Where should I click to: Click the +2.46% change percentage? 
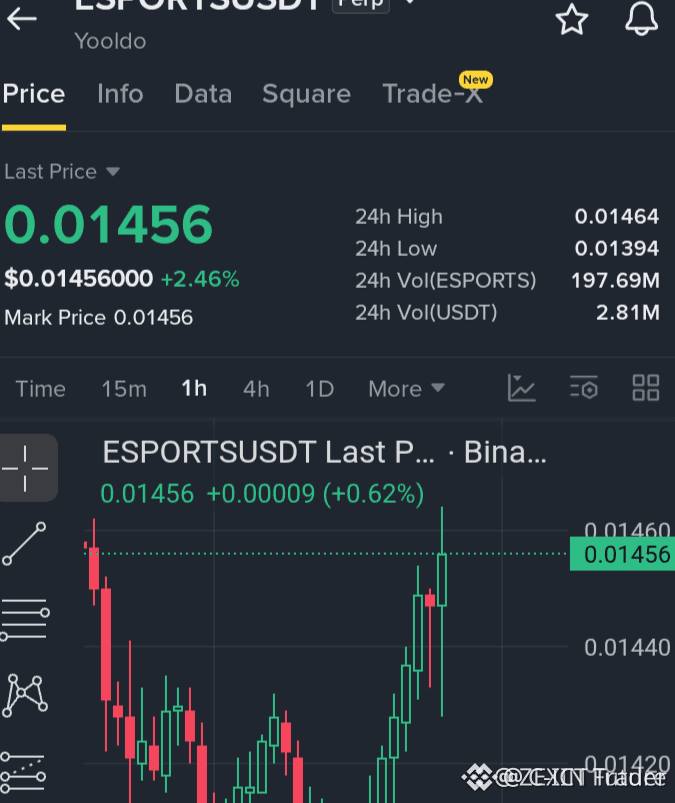tap(200, 279)
